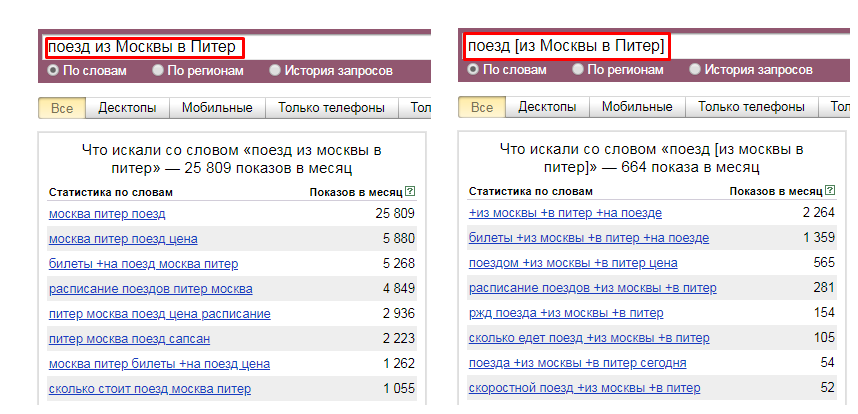Image resolution: width=858 pixels, height=414 pixels.
Task: Click the value '2 264' in right table
Action: click(x=819, y=212)
